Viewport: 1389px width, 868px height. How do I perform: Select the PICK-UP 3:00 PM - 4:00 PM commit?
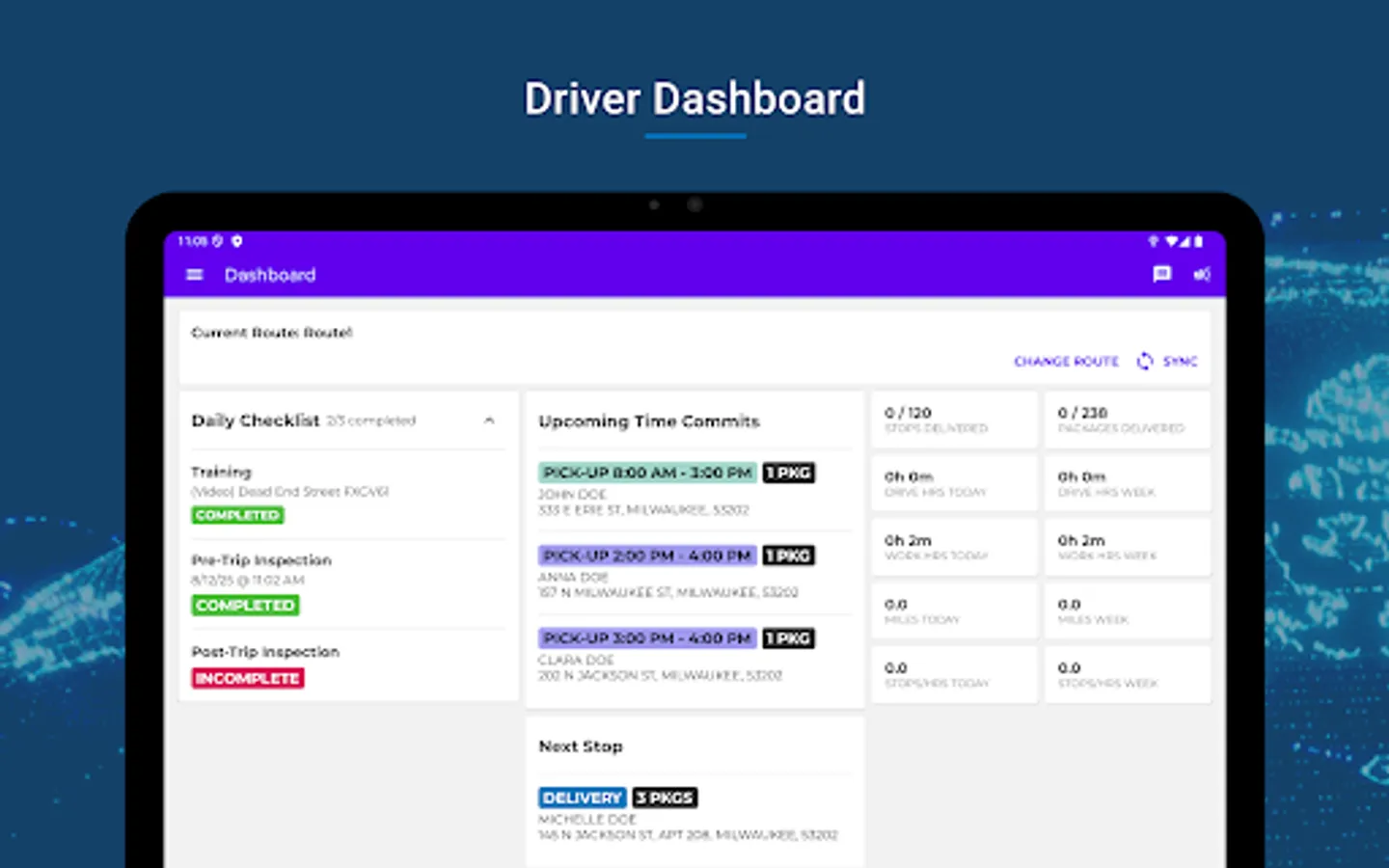tap(647, 638)
